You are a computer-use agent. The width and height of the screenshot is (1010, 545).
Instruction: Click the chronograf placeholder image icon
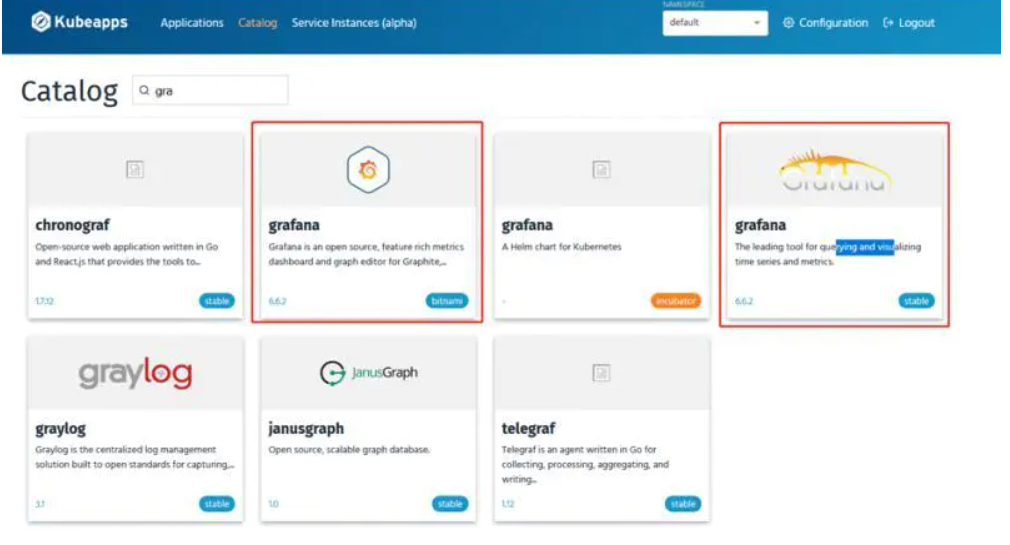point(135,169)
